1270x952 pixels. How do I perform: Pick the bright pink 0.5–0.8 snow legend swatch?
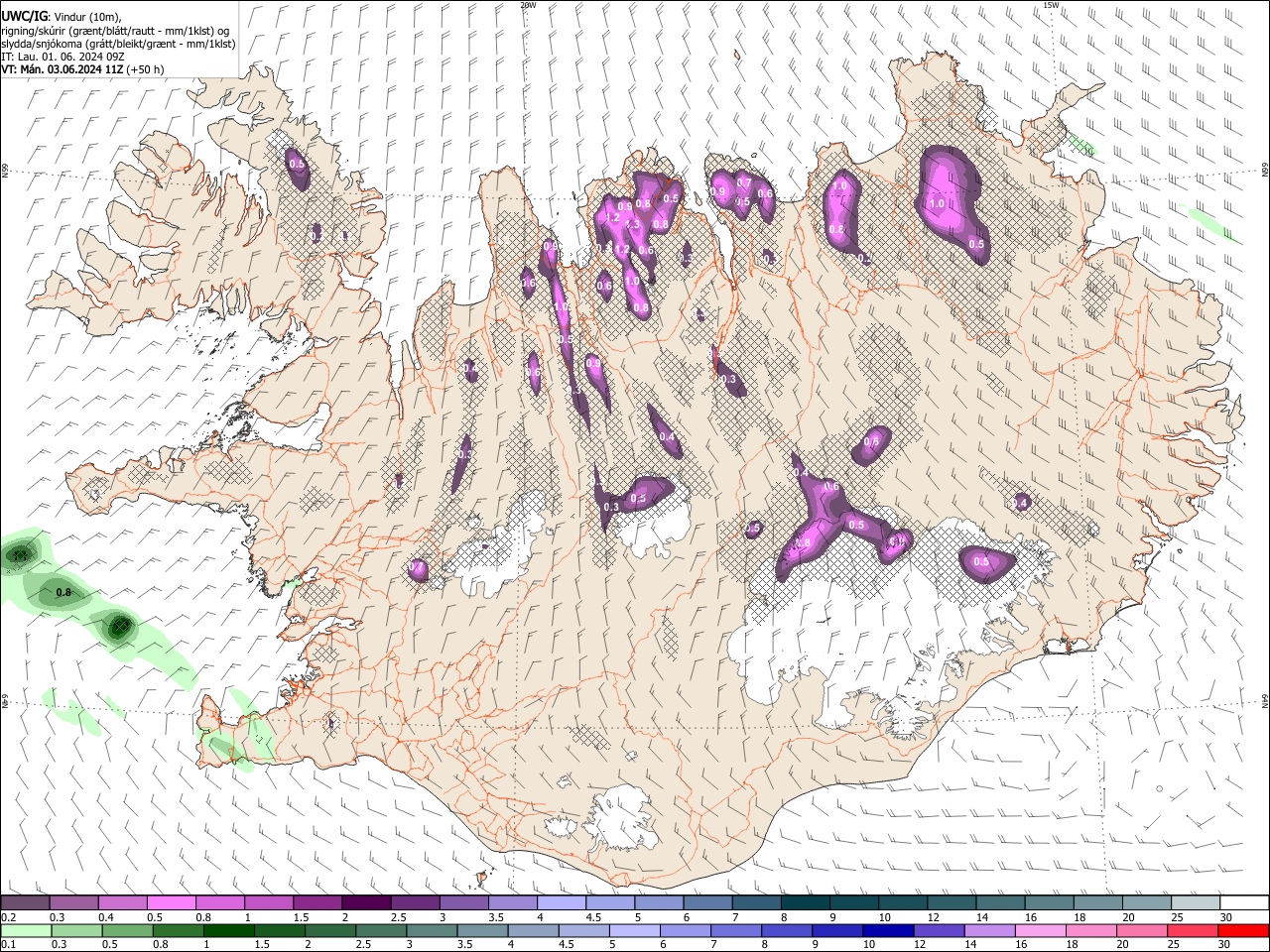(171, 903)
